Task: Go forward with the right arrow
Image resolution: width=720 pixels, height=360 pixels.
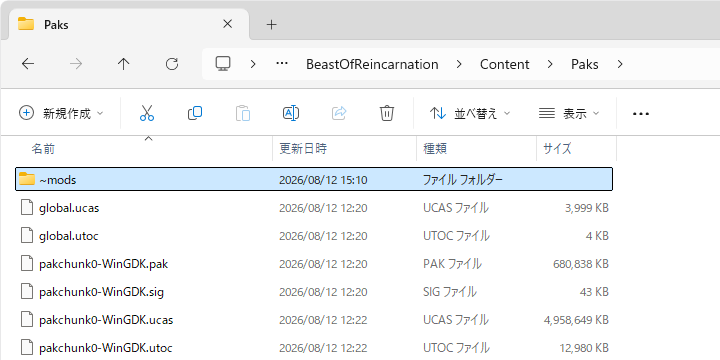Action: pos(76,64)
